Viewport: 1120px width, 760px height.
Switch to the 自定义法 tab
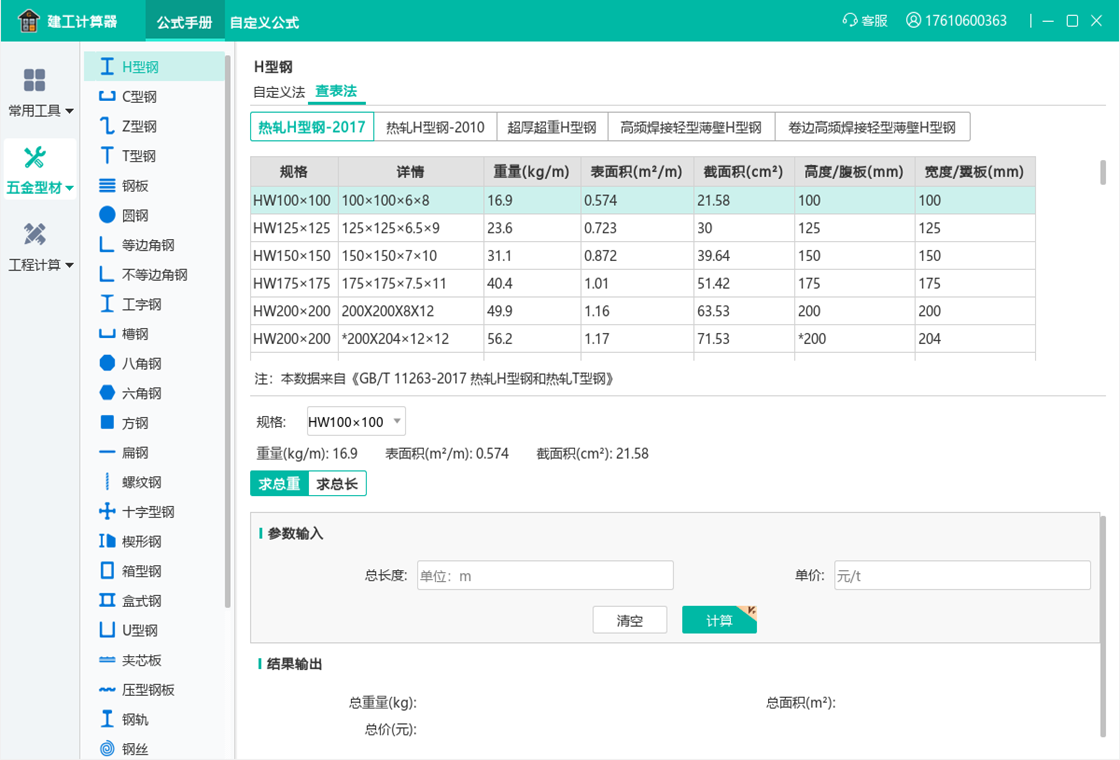(279, 91)
